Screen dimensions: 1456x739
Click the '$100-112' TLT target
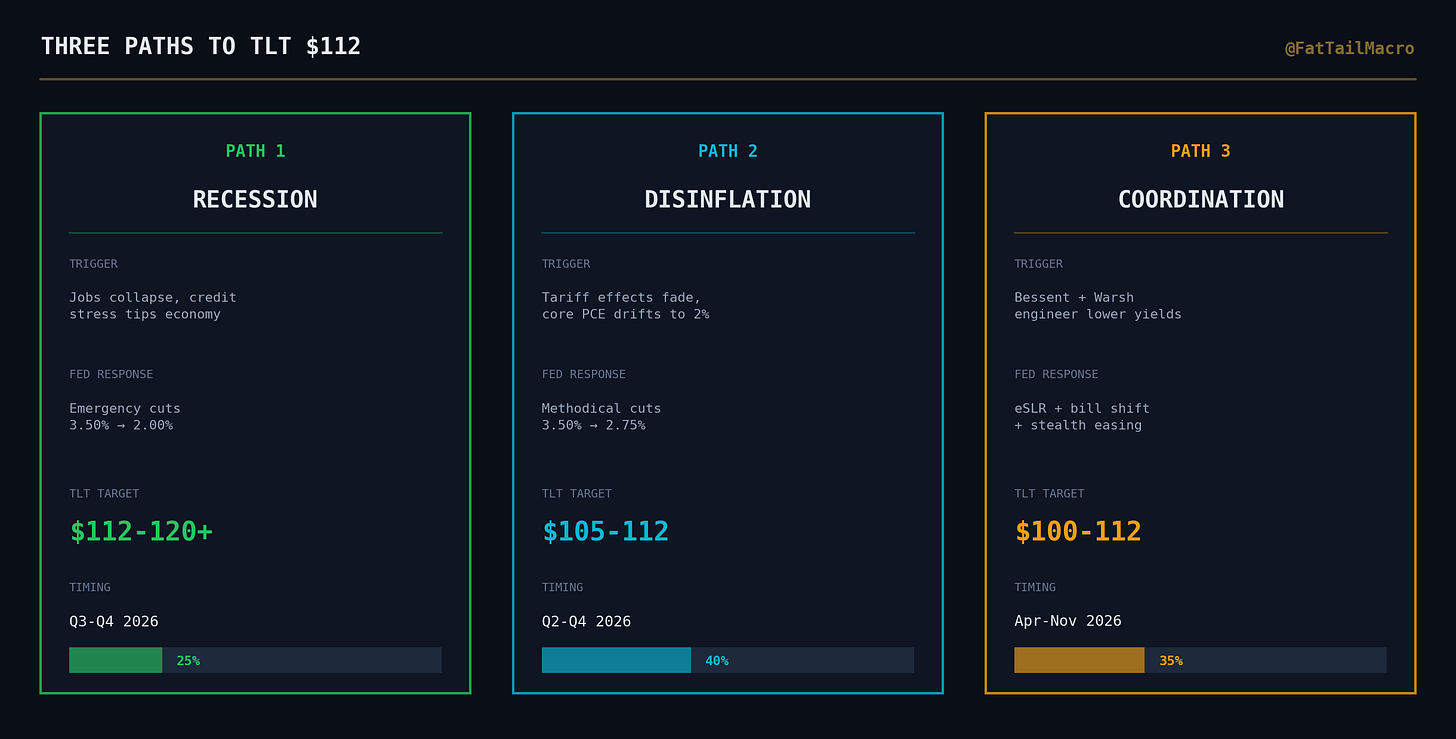point(1078,531)
